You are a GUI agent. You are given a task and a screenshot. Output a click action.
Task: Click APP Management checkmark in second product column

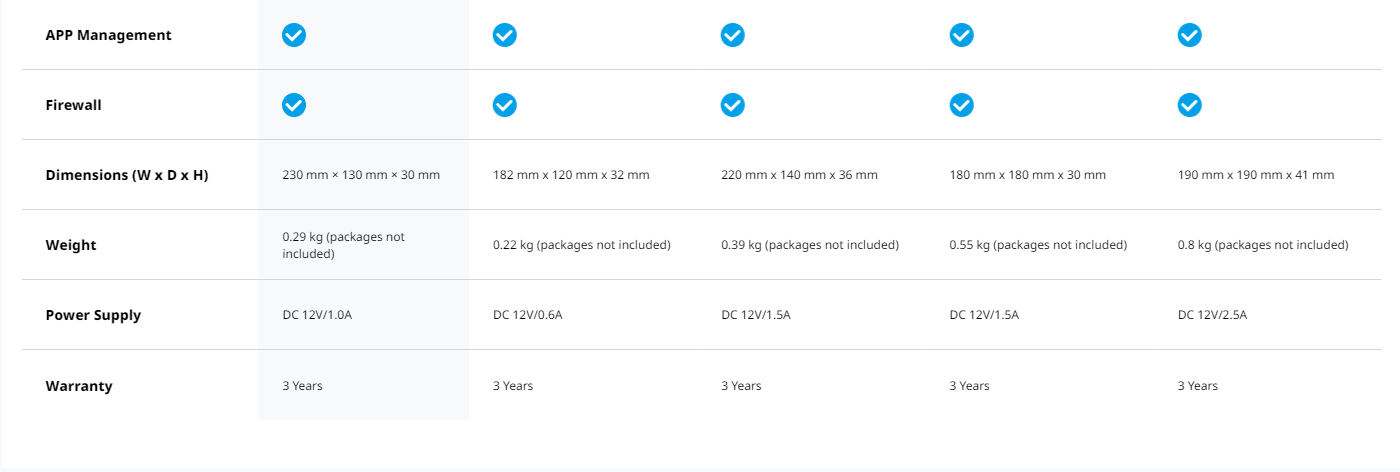coord(505,35)
